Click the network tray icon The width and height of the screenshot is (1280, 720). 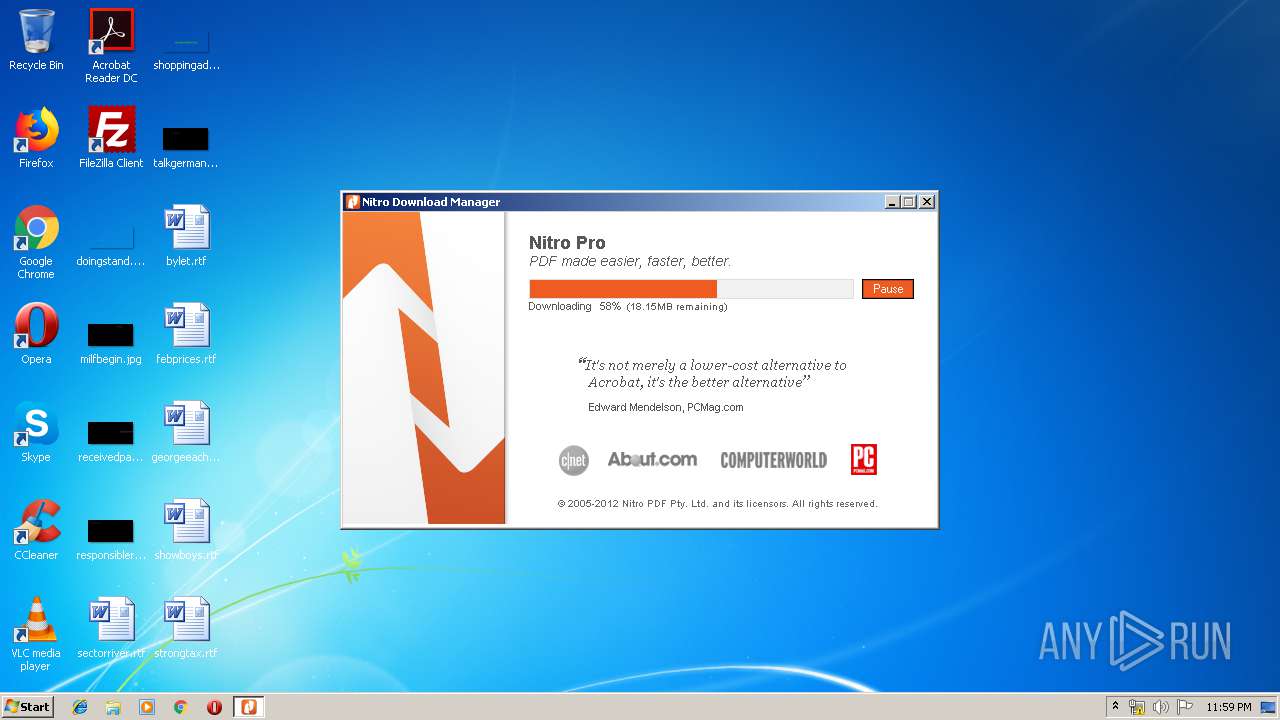(x=1137, y=707)
